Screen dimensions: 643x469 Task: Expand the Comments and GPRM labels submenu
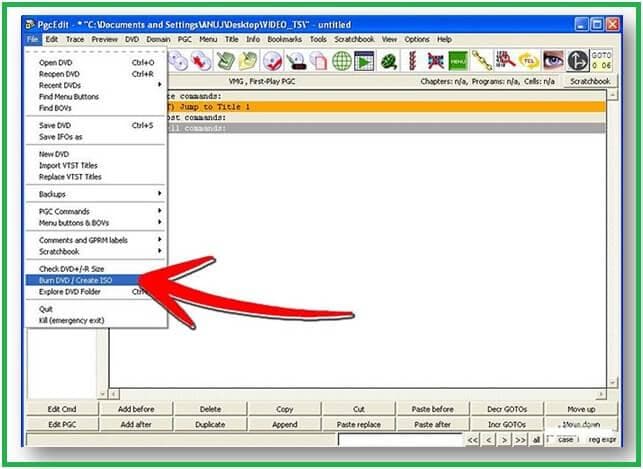pos(95,240)
